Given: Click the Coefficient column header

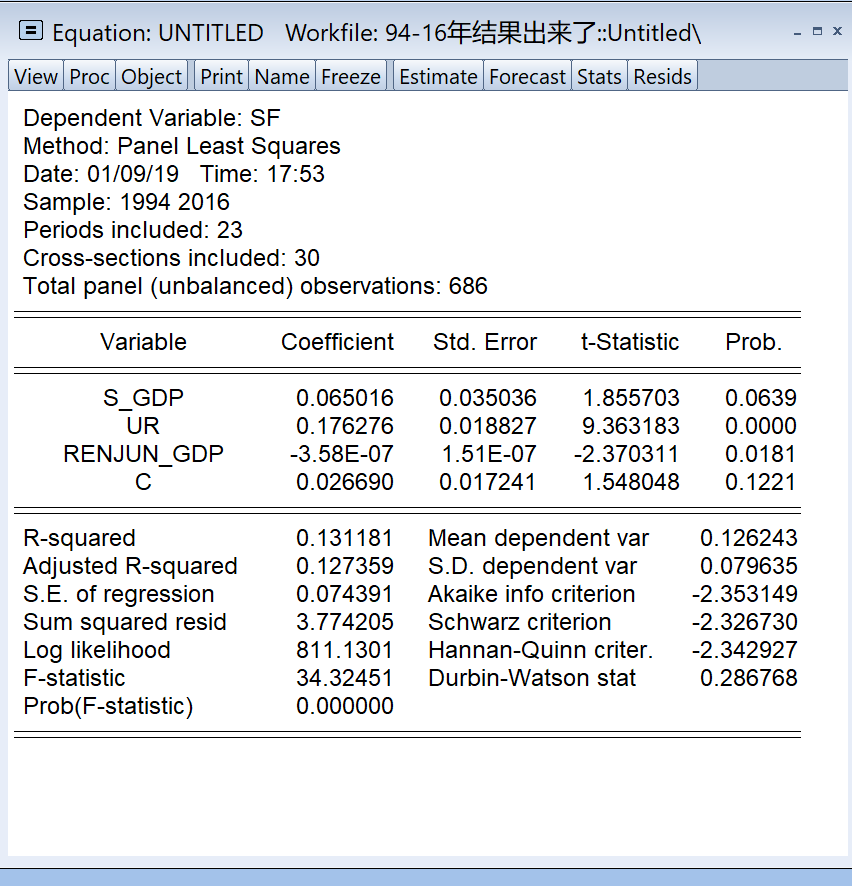Looking at the screenshot, I should (337, 342).
